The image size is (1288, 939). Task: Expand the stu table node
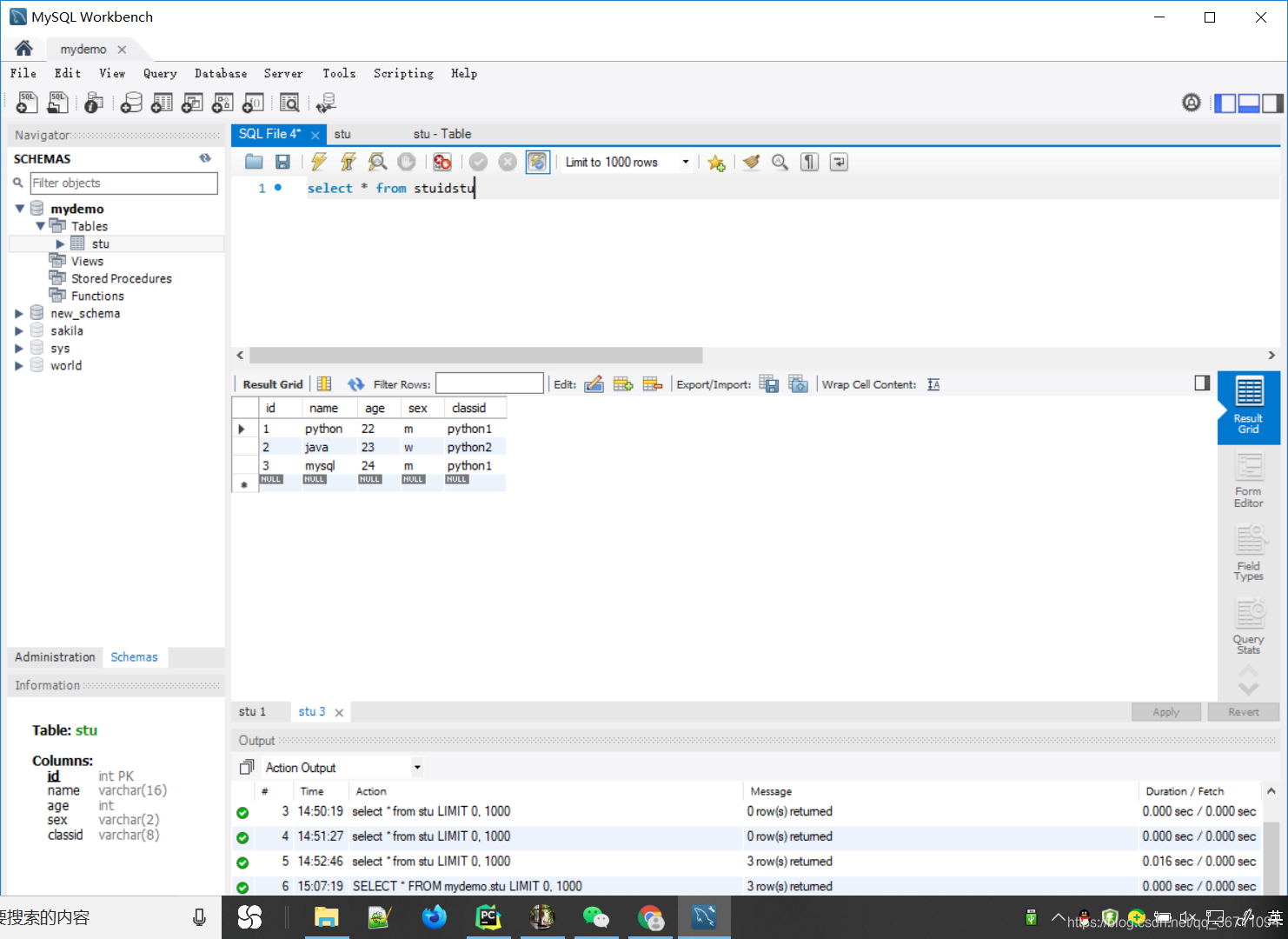[x=60, y=244]
